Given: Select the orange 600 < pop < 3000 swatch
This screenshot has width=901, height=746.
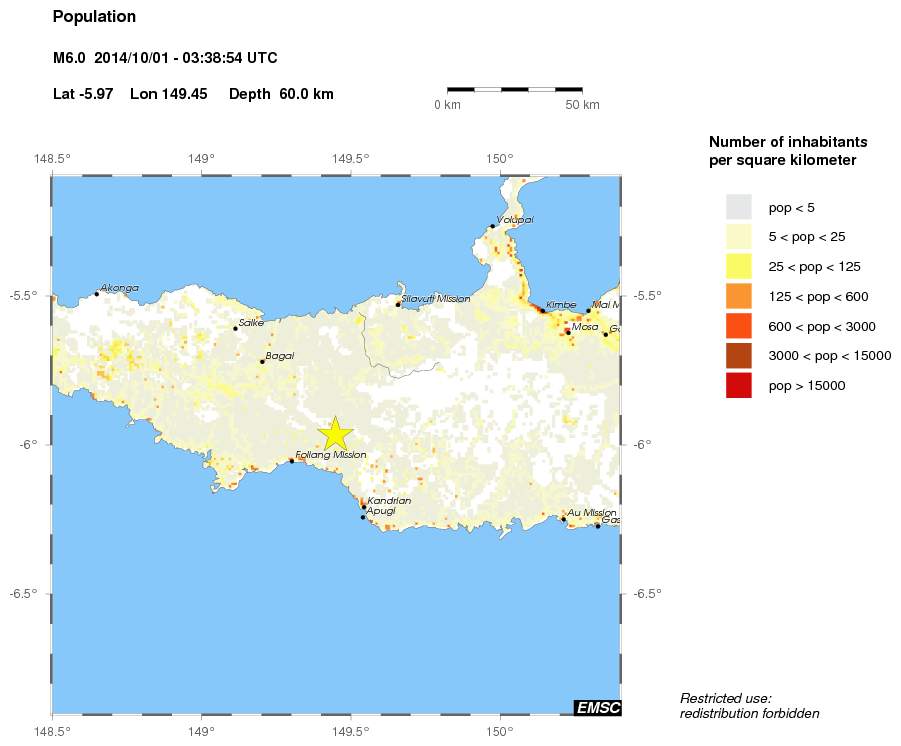Looking at the screenshot, I should (x=737, y=326).
